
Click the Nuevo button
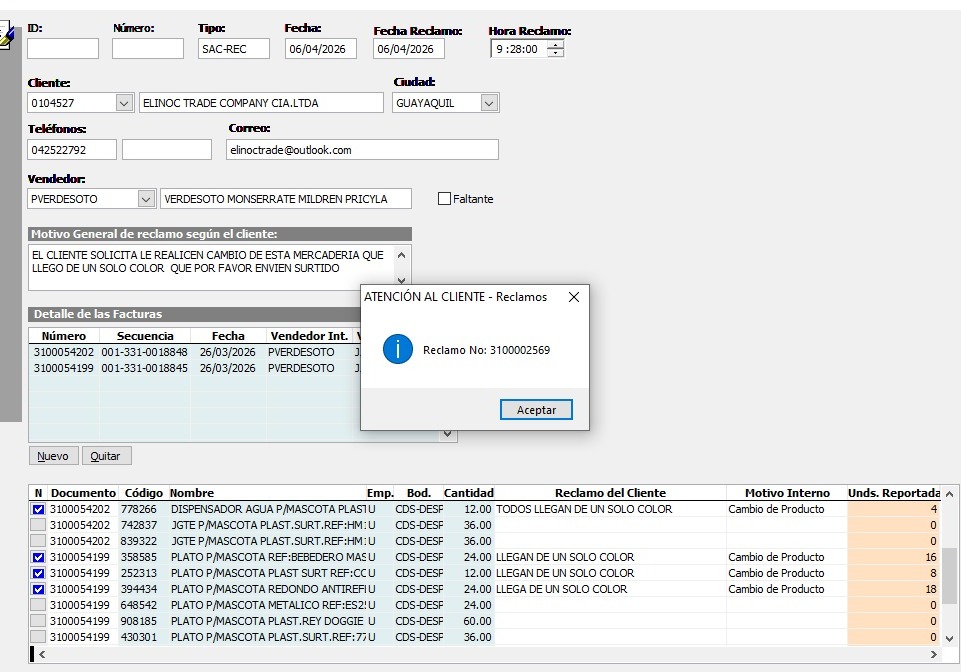[53, 456]
